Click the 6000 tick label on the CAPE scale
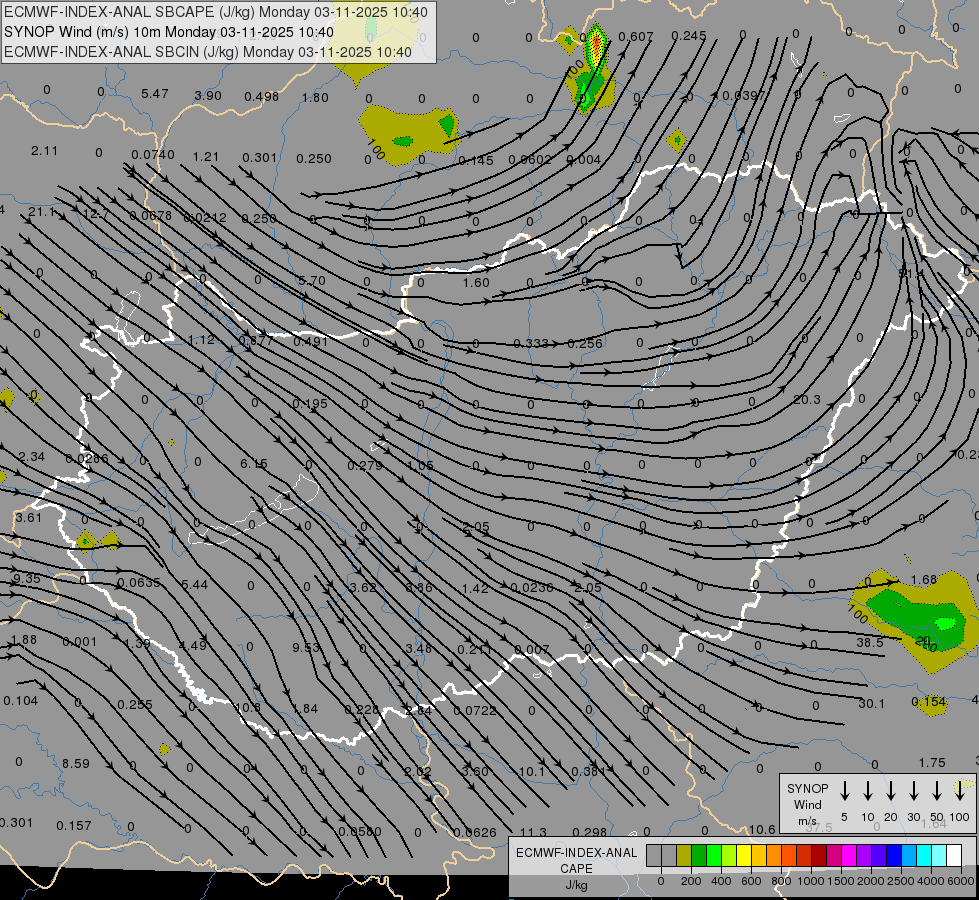 pos(961,881)
